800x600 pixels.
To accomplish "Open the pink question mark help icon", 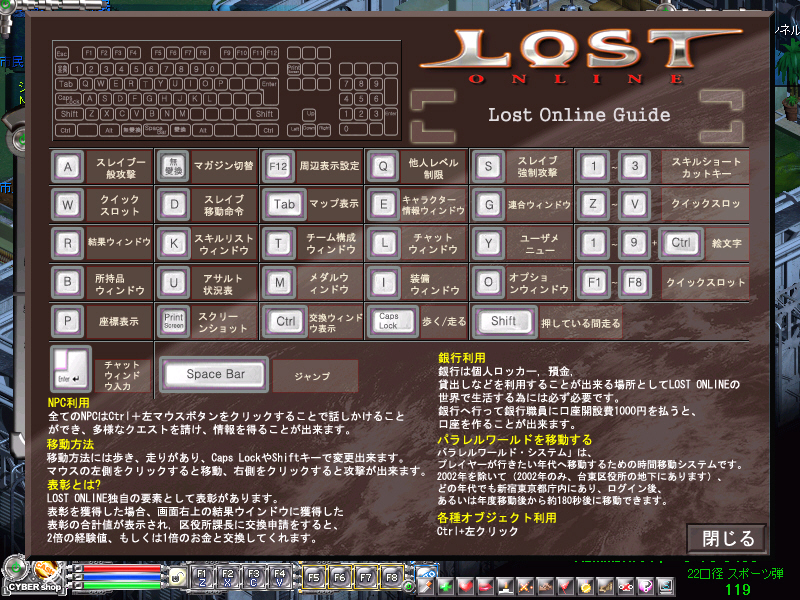I will [644, 586].
